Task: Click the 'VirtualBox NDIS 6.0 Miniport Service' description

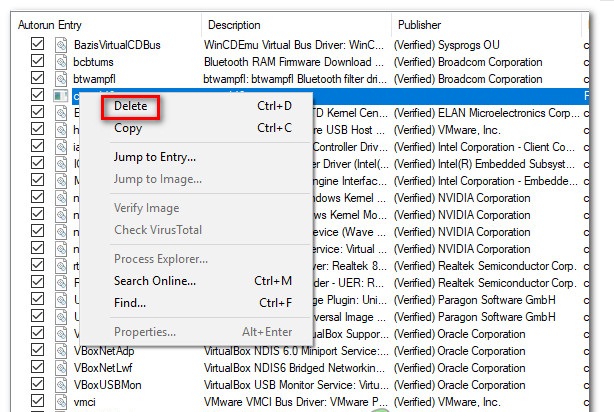Action: coord(296,351)
